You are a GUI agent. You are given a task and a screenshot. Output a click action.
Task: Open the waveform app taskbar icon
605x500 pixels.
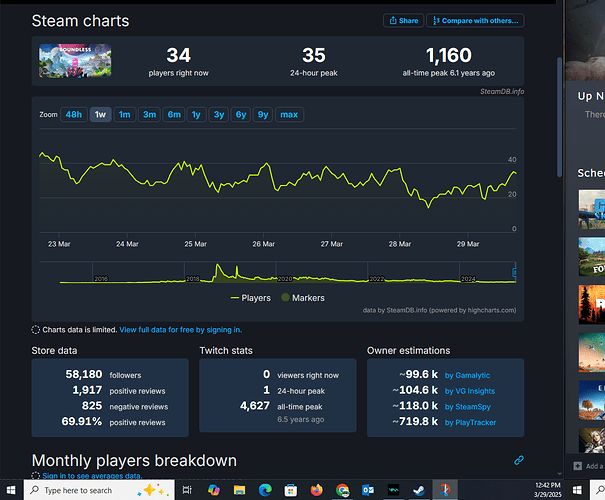(x=394, y=490)
